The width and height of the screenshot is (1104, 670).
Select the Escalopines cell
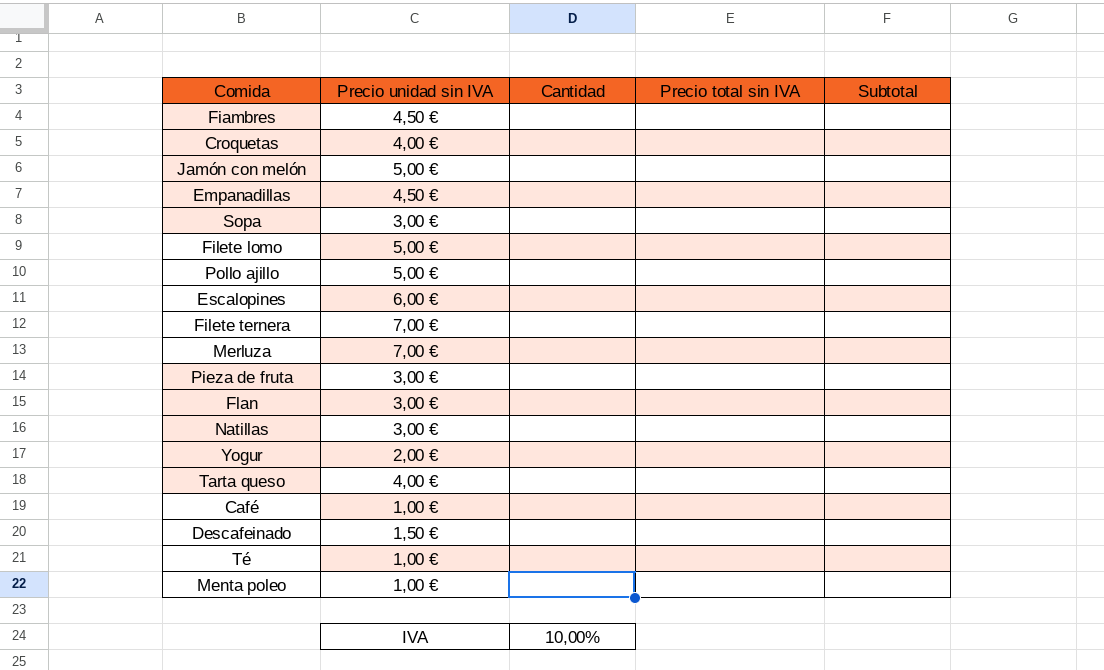point(242,299)
